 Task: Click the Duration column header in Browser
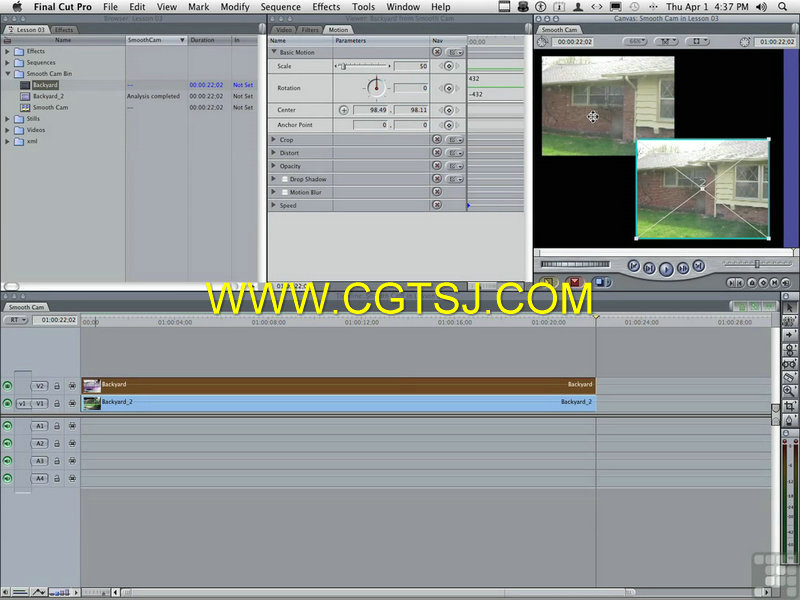pos(209,40)
